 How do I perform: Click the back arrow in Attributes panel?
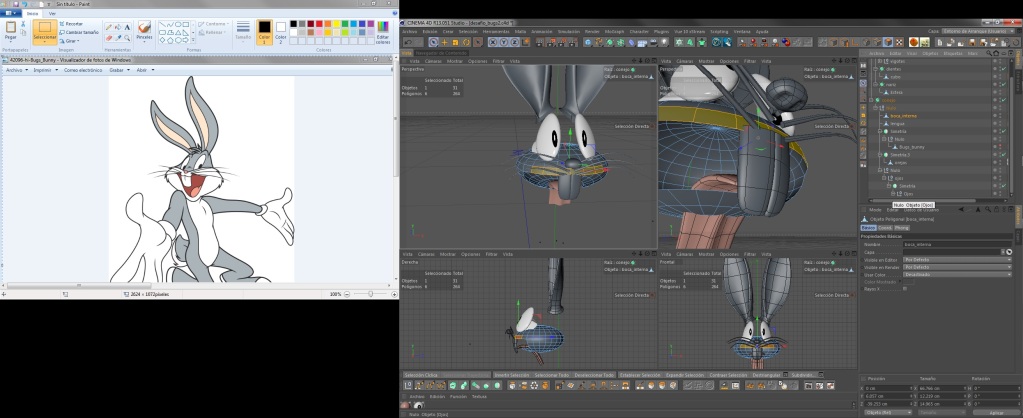click(x=961, y=209)
